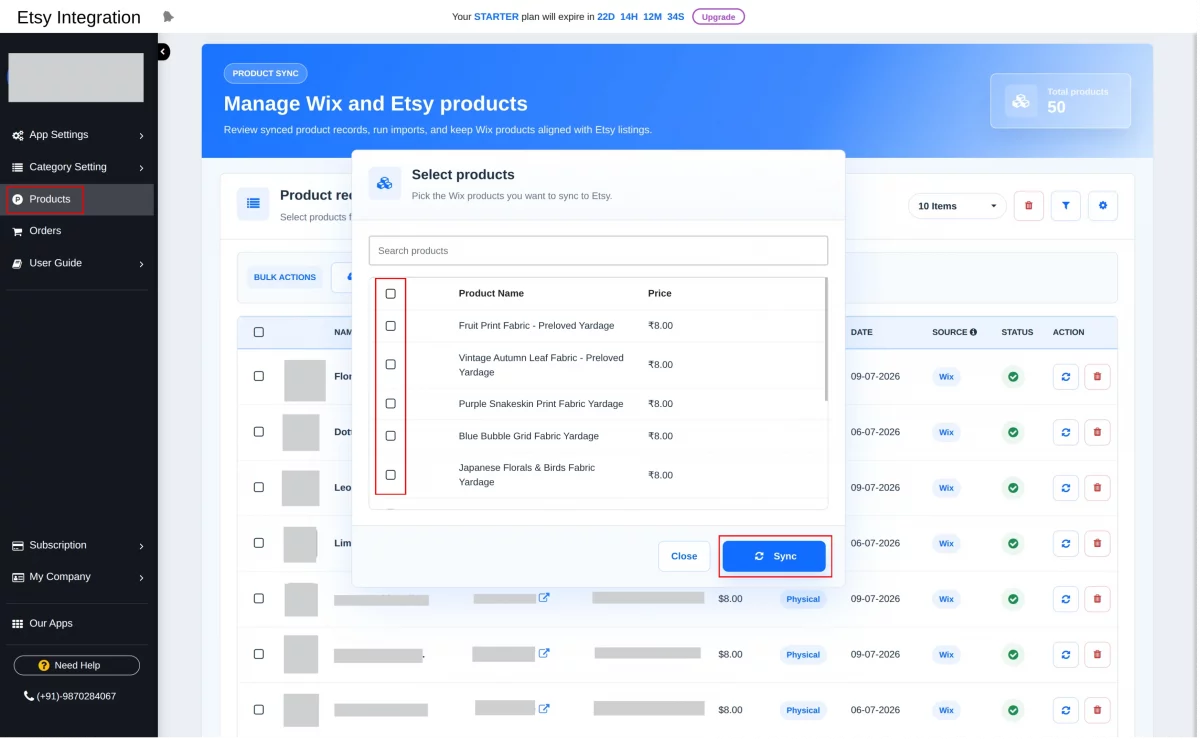Click sync icon in the 'Flor' product row
The height and width of the screenshot is (739, 1200).
[x=1066, y=377]
